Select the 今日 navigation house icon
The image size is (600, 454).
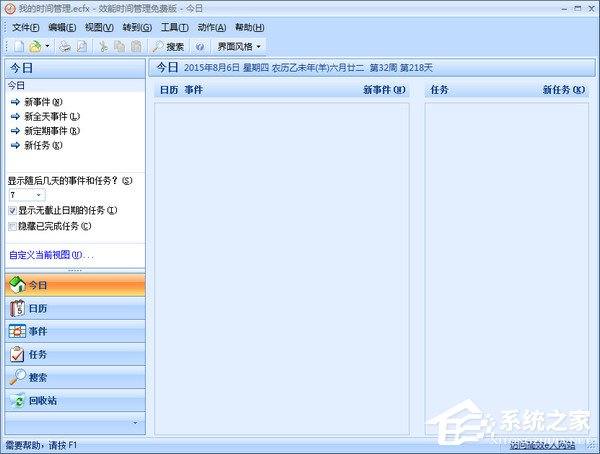(x=17, y=285)
